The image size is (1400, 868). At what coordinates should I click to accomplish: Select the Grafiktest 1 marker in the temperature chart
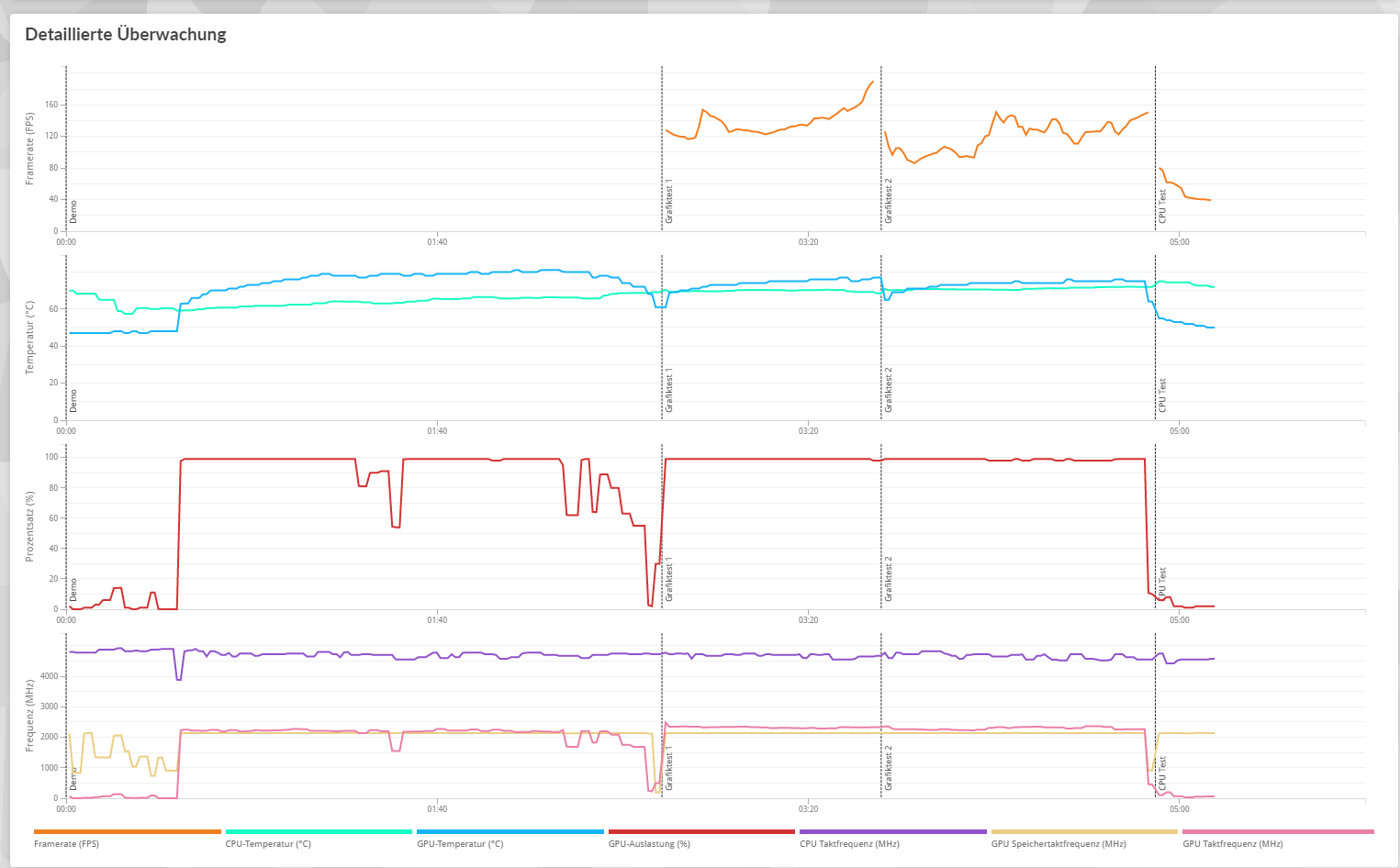pyautogui.click(x=669, y=390)
